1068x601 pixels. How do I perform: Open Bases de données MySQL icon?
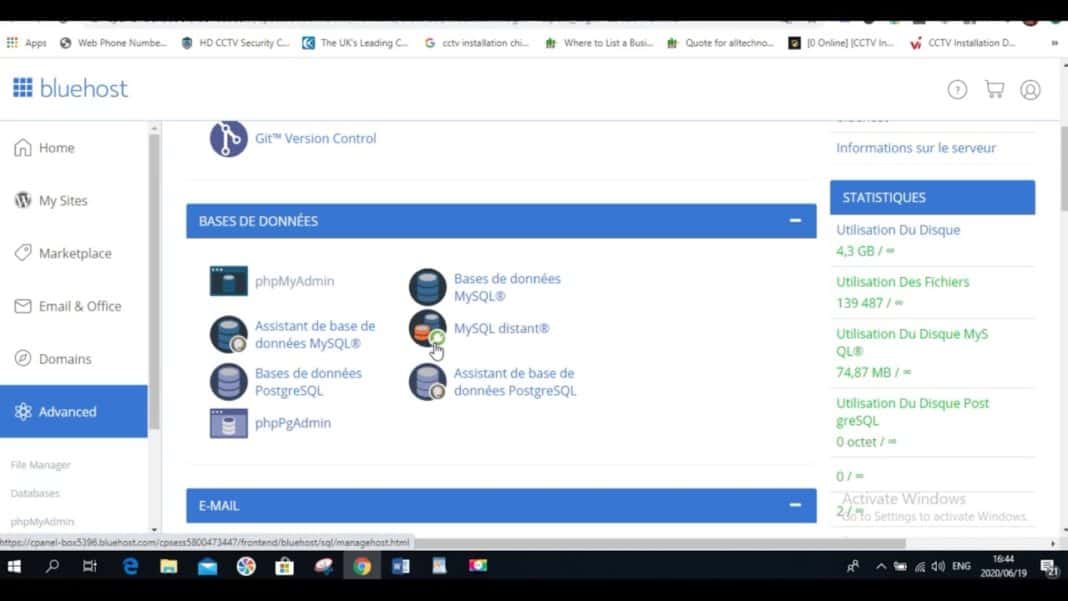pos(427,287)
